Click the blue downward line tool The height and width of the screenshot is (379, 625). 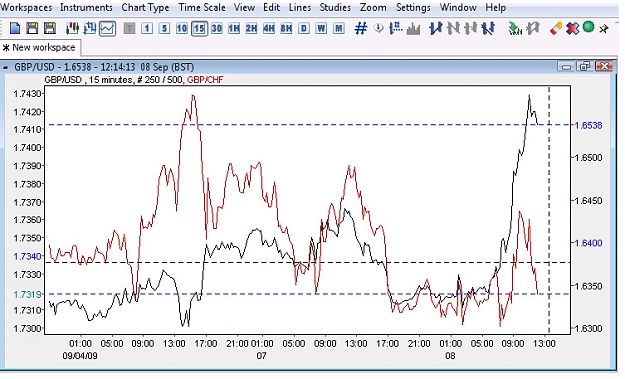tap(488, 28)
